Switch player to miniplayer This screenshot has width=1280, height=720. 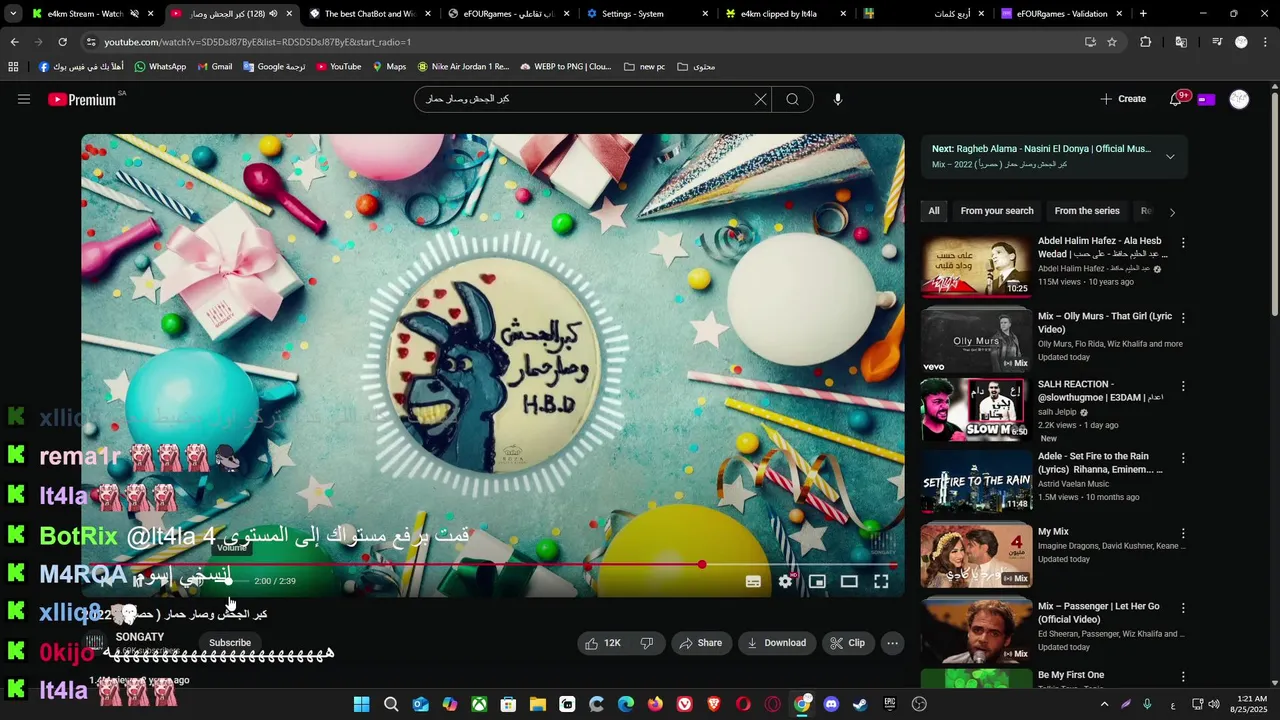[817, 581]
